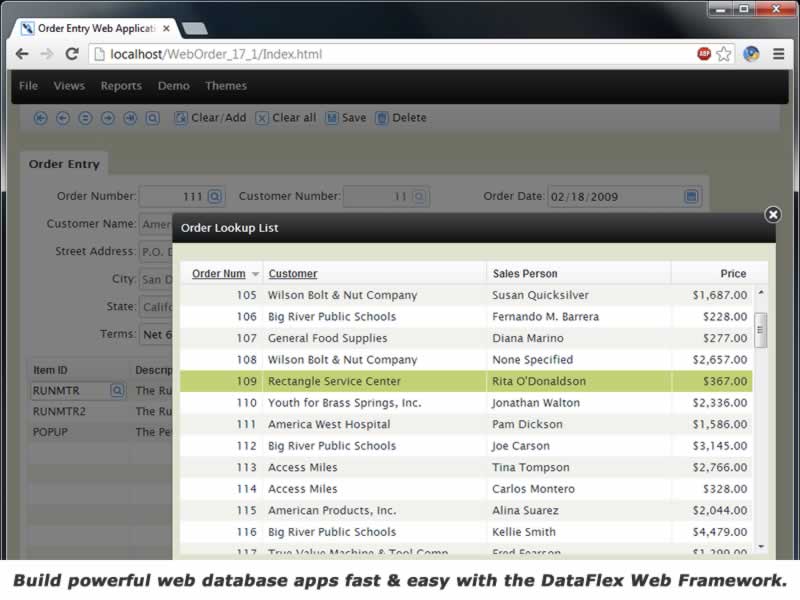The width and height of the screenshot is (800, 600).
Task: Click the previous record arrow icon
Action: click(63, 118)
